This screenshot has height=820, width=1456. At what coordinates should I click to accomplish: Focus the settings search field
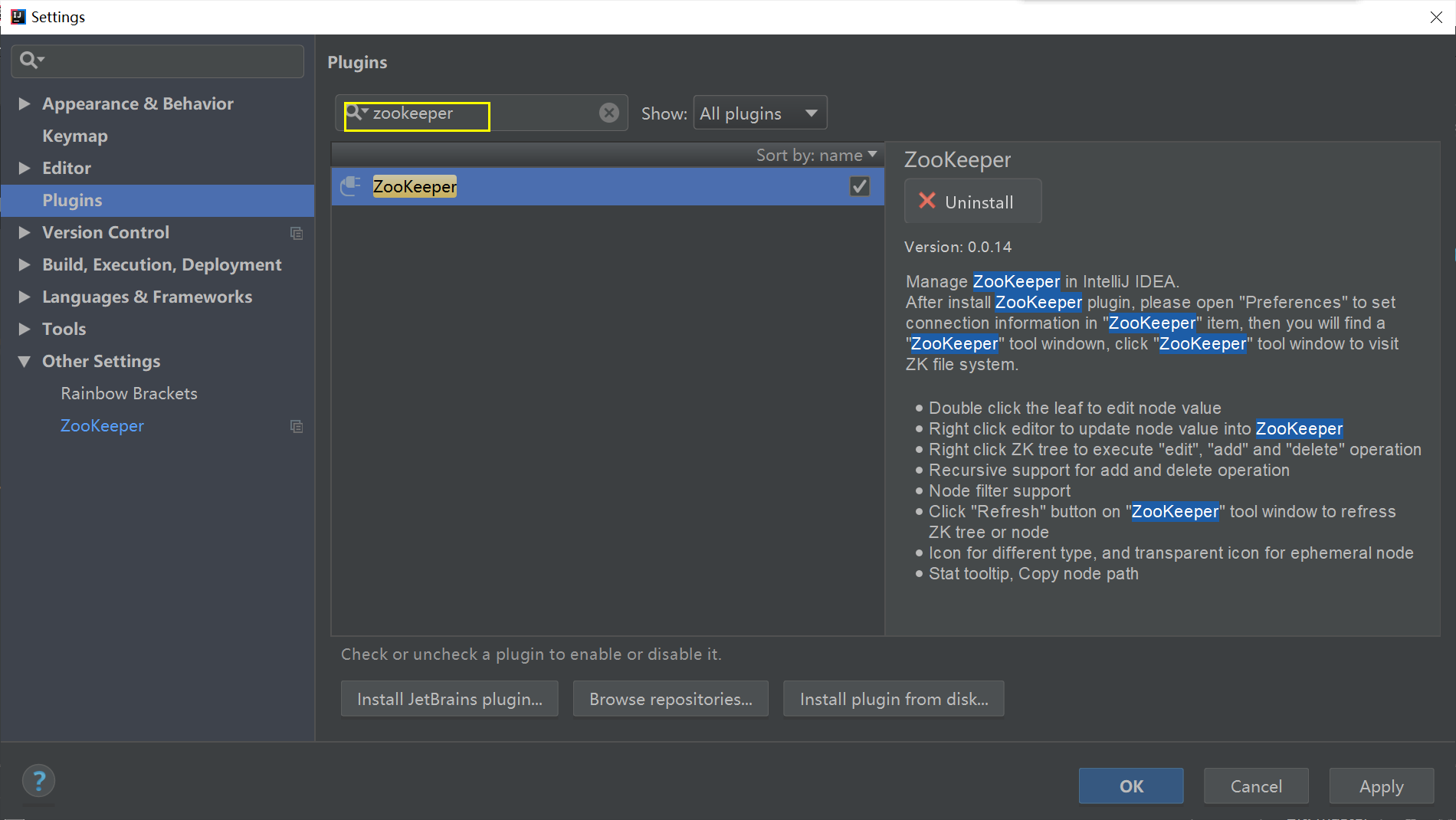(158, 61)
